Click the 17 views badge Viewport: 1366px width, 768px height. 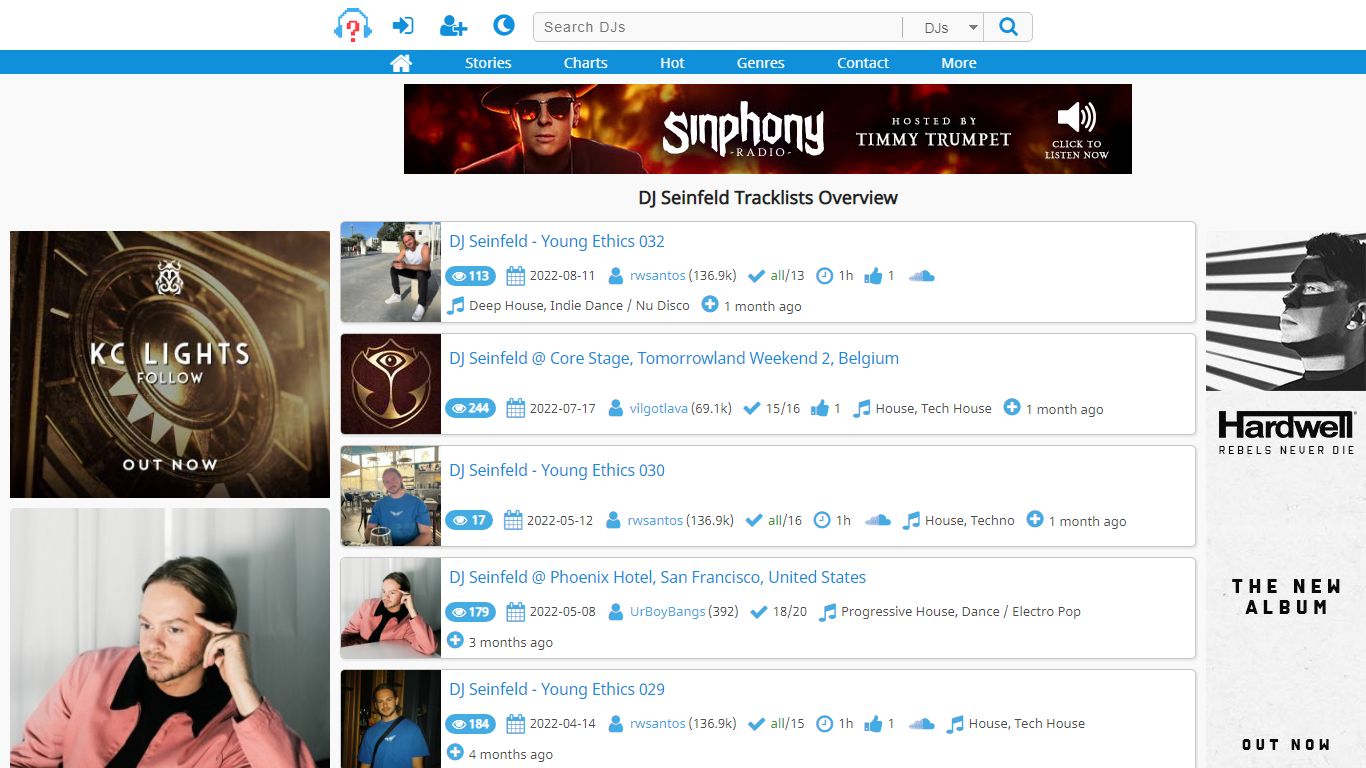click(x=469, y=520)
